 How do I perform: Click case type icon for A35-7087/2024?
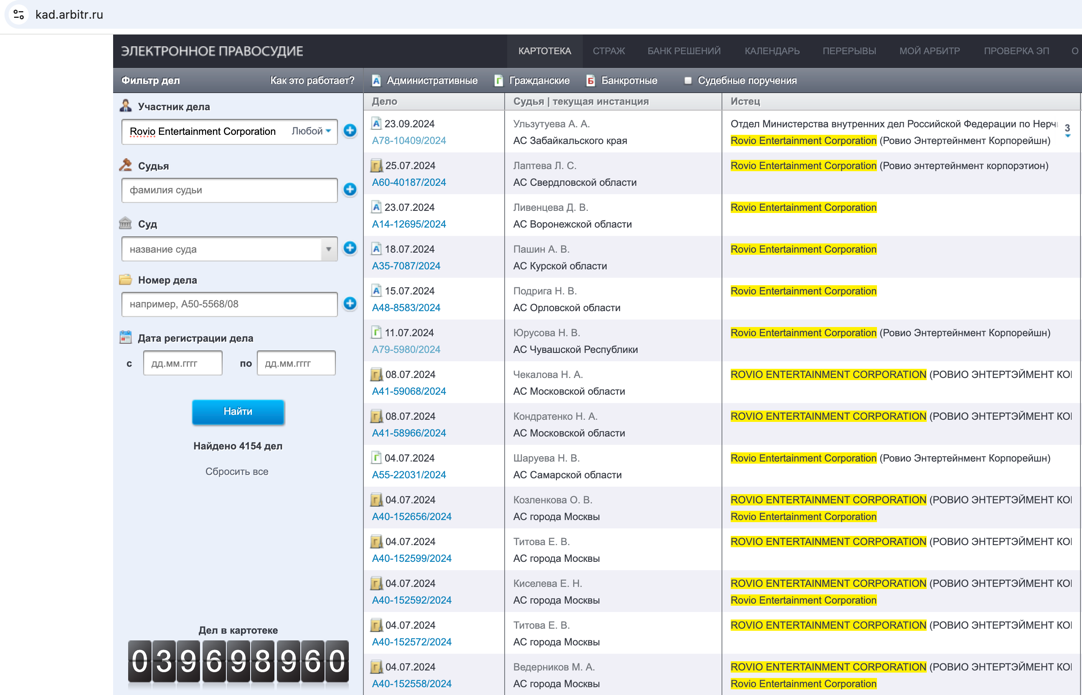pos(376,248)
